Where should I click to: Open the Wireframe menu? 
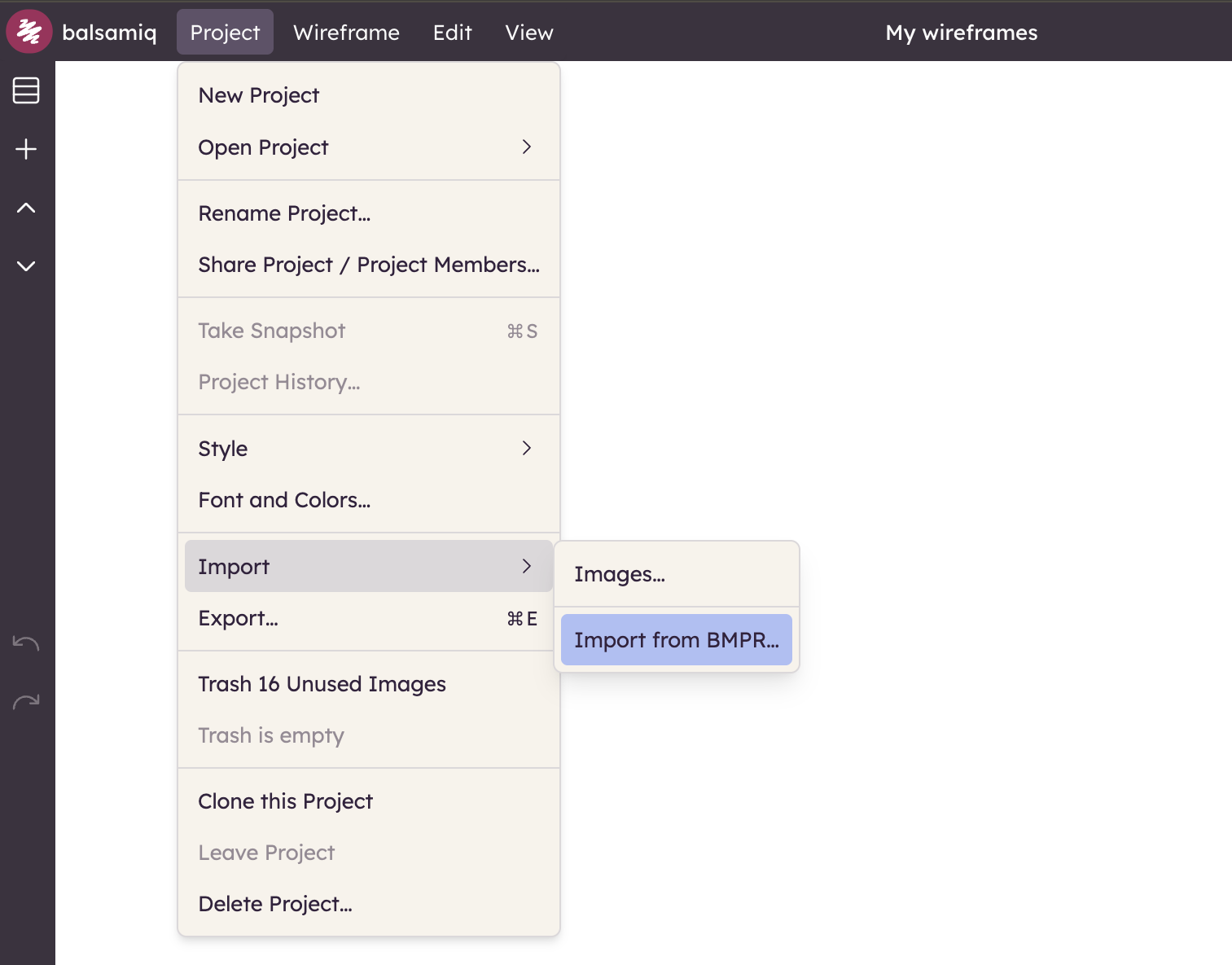[x=346, y=33]
